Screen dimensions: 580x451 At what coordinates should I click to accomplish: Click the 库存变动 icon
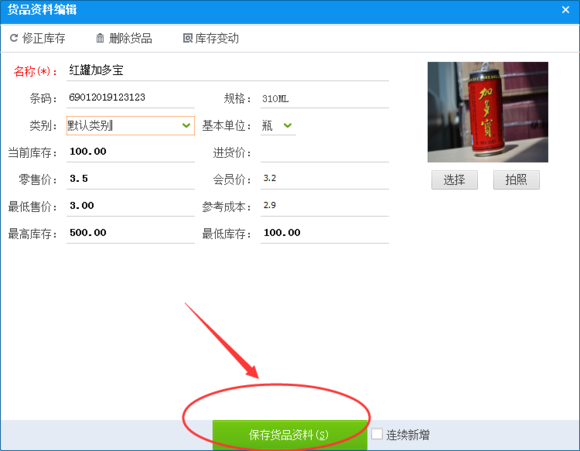188,38
